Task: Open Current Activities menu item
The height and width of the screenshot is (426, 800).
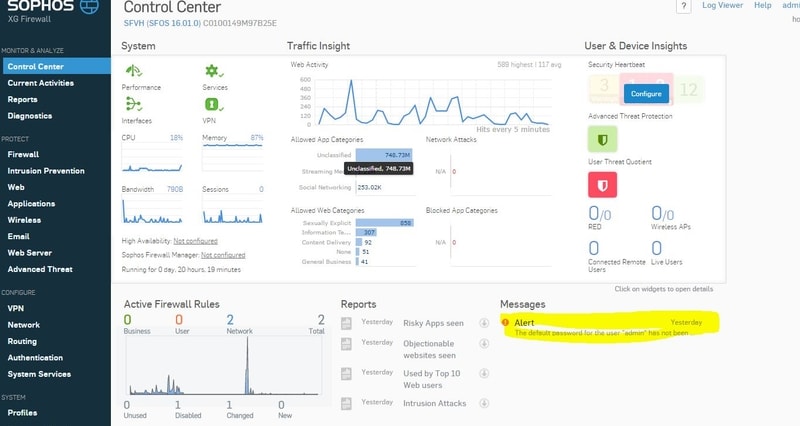Action: [x=41, y=83]
